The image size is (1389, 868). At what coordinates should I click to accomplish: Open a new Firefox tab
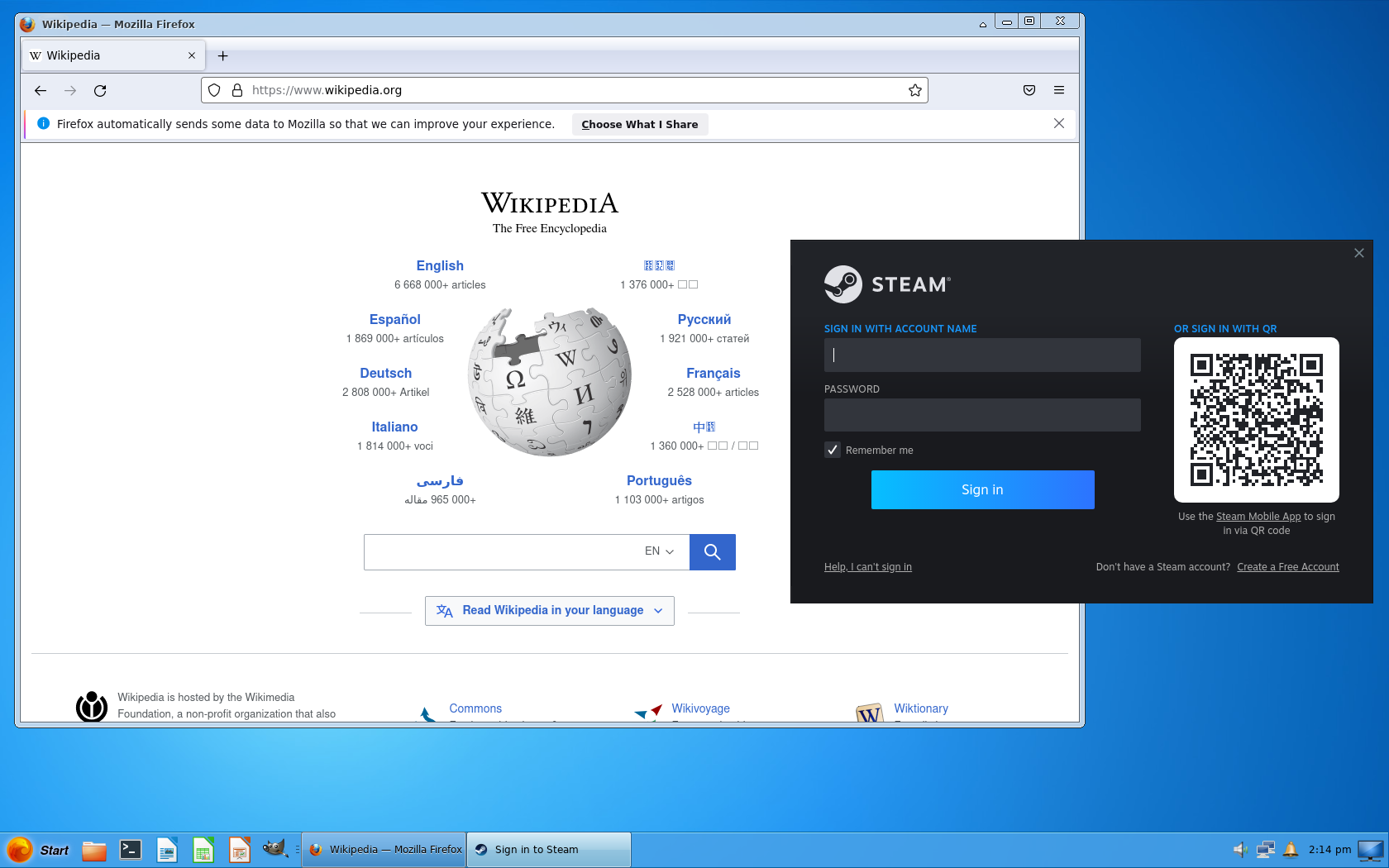(x=222, y=55)
